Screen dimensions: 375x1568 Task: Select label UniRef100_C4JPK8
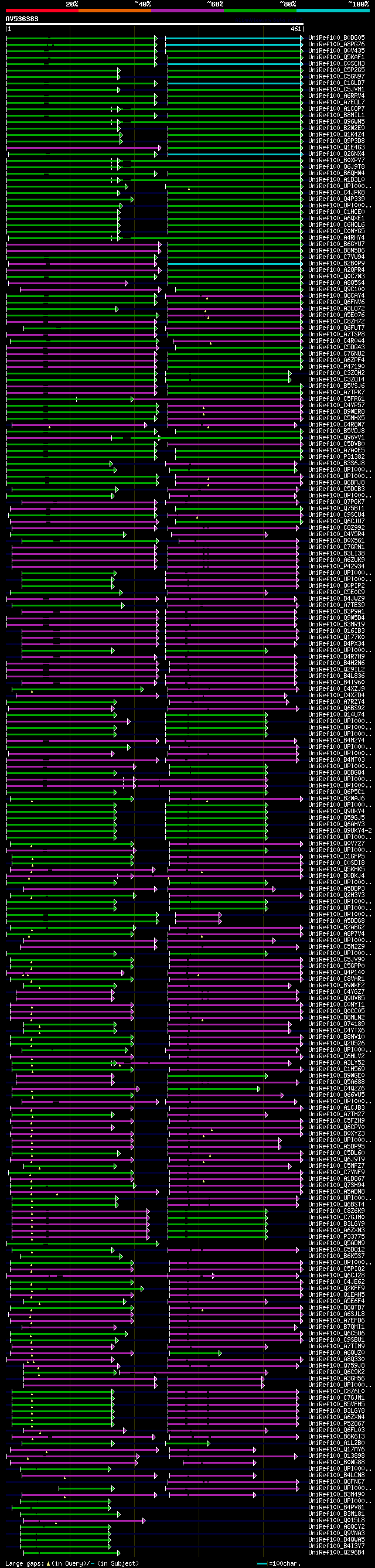337,192
